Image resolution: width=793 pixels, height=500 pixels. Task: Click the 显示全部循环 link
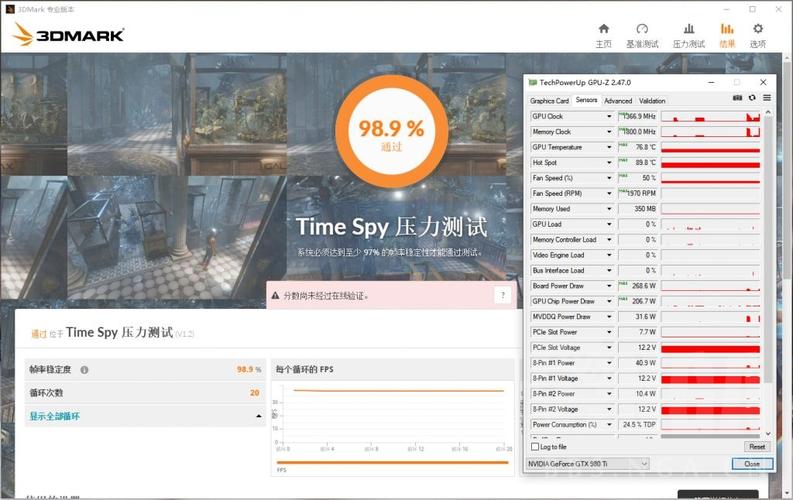[55, 416]
